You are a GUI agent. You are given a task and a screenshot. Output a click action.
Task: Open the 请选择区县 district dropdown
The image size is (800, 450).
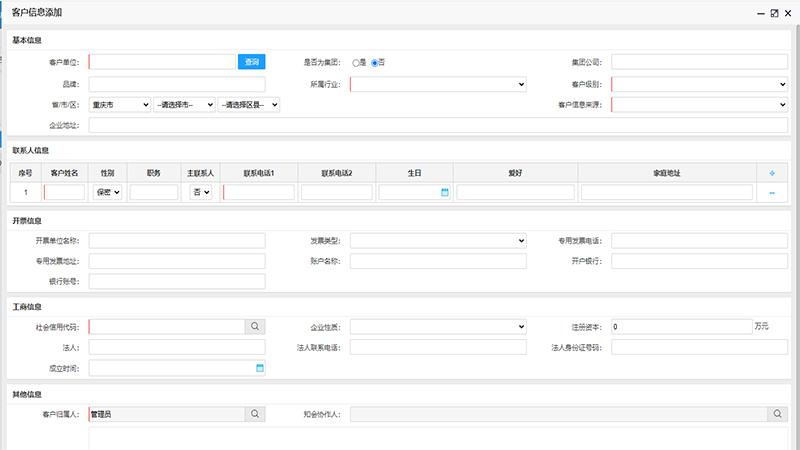(x=248, y=105)
